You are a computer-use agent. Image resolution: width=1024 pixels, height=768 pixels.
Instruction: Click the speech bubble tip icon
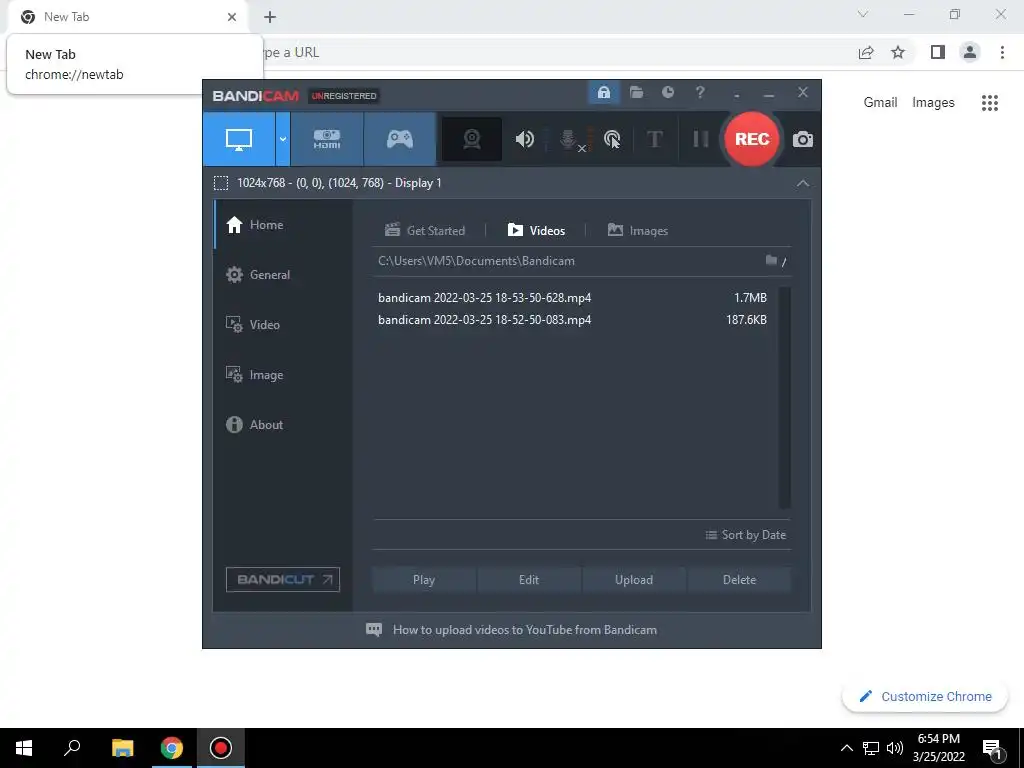tap(374, 630)
